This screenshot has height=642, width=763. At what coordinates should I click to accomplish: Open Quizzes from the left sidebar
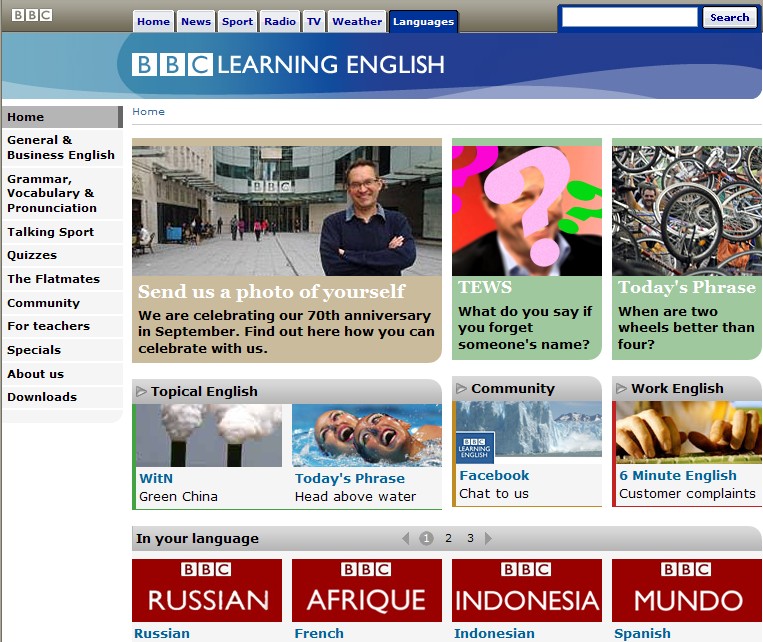(32, 255)
